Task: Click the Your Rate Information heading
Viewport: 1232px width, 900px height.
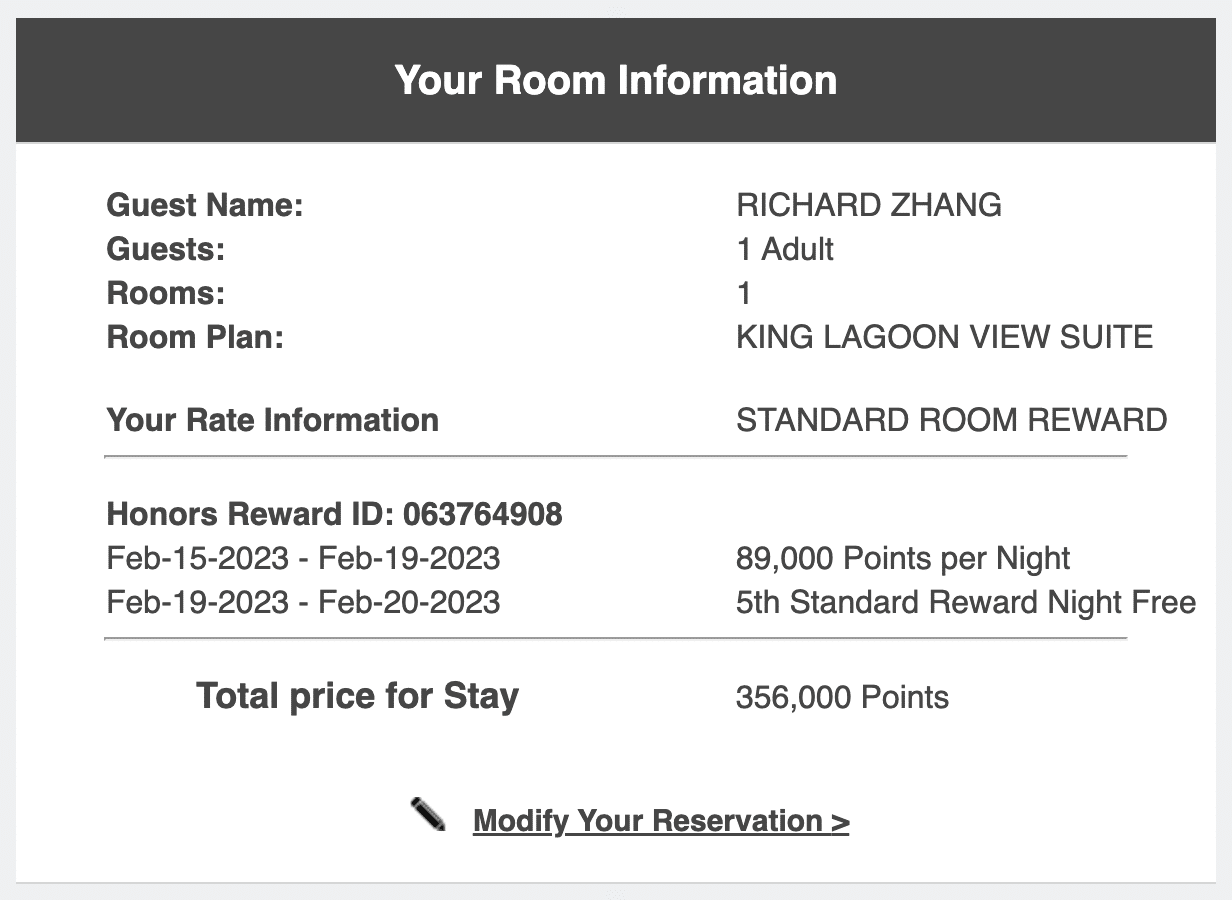Action: [x=272, y=420]
